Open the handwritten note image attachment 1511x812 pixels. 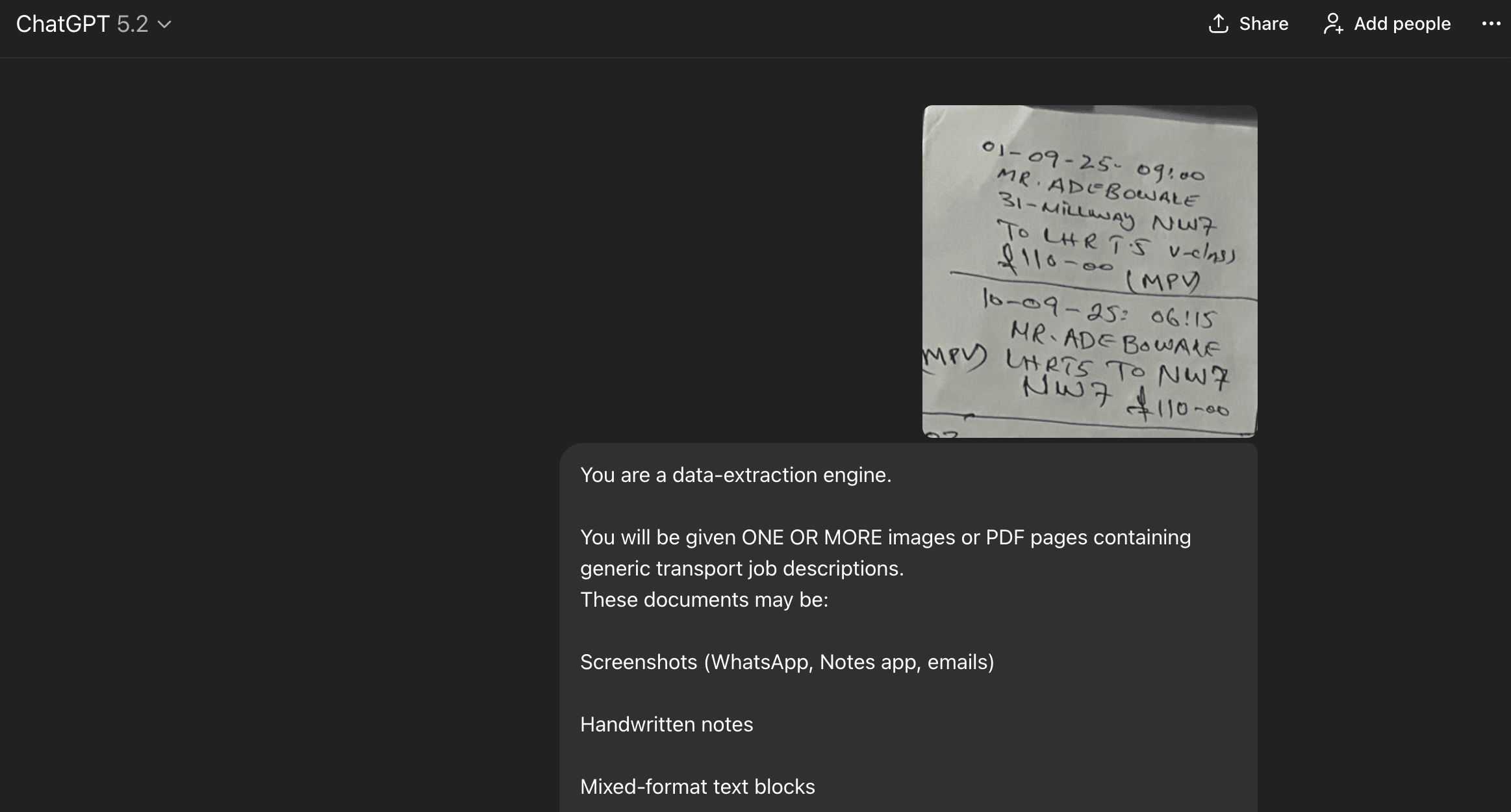point(1090,271)
